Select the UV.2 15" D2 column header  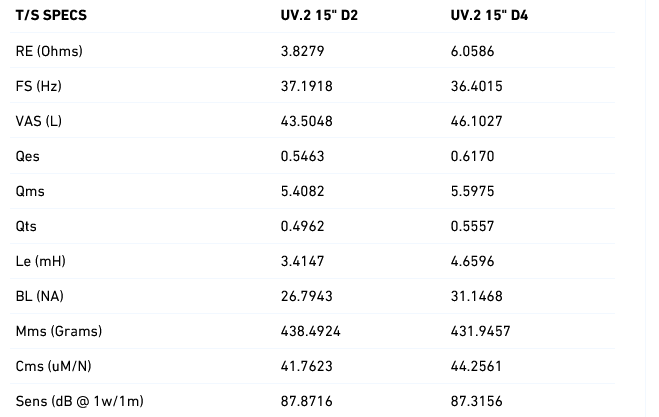tap(320, 16)
